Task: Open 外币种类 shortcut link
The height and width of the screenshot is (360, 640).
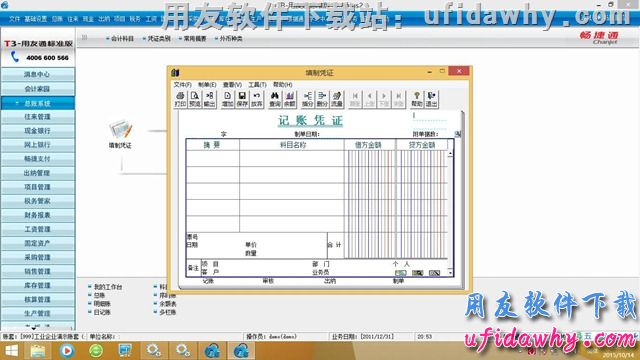Action: pyautogui.click(x=231, y=38)
